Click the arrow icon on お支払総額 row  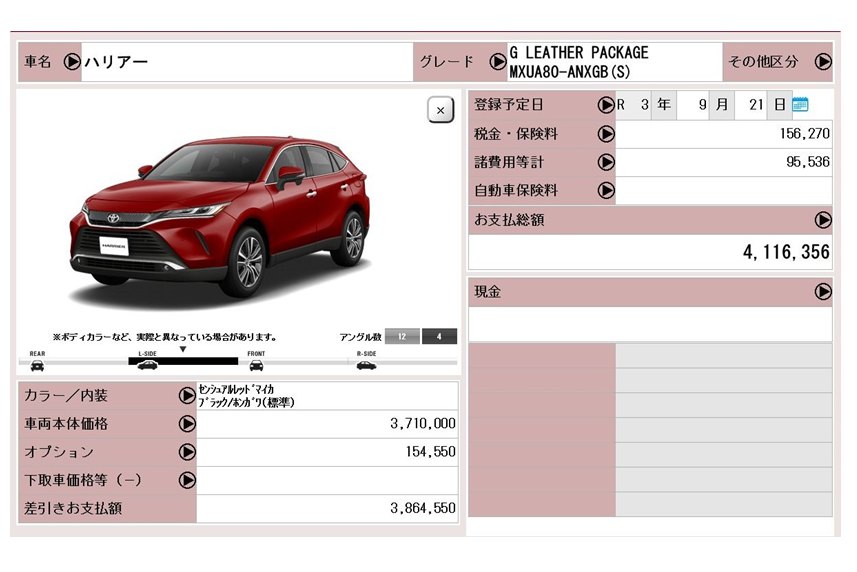(x=822, y=219)
